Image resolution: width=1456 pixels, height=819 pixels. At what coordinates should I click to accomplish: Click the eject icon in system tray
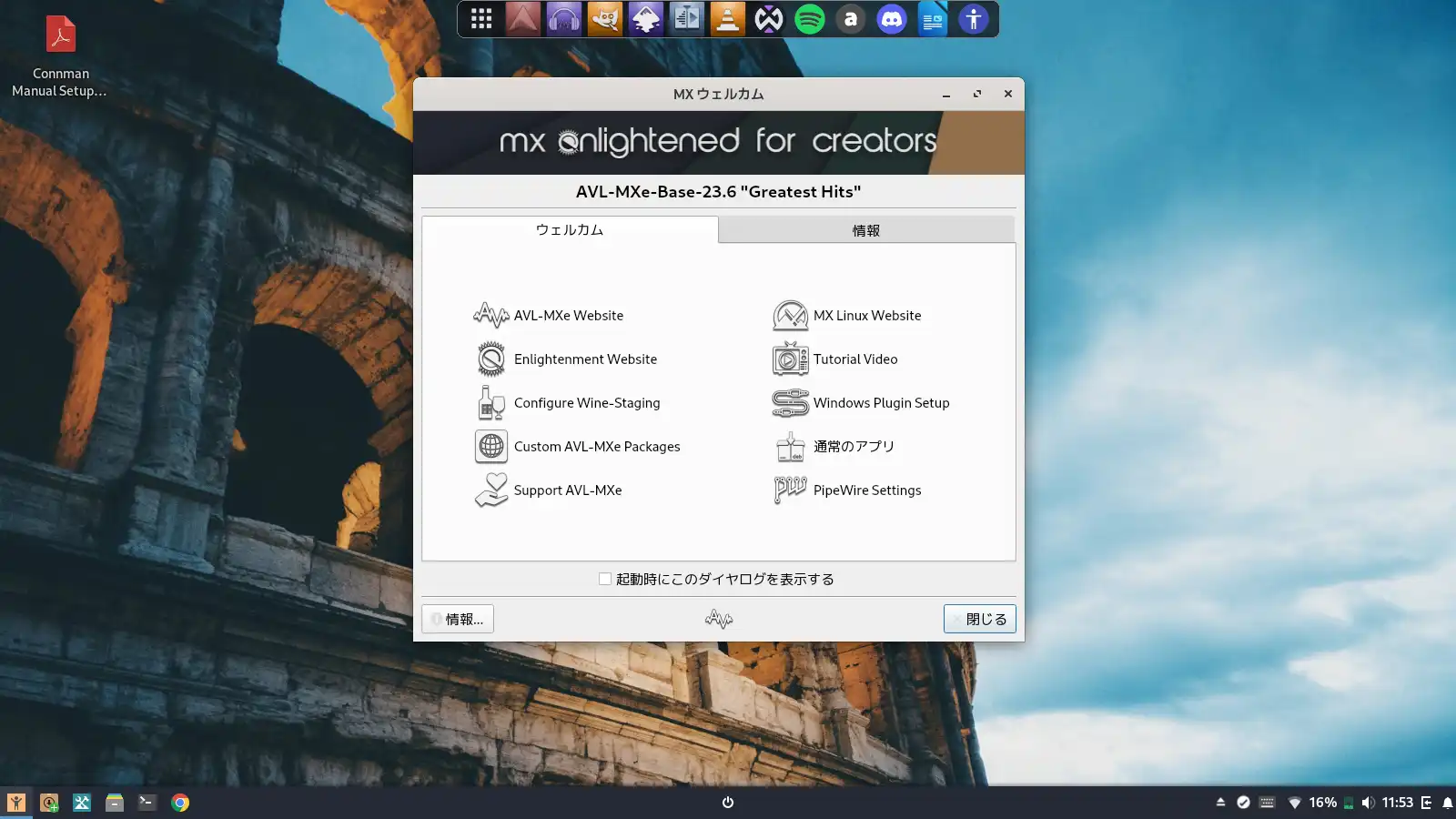1220,803
